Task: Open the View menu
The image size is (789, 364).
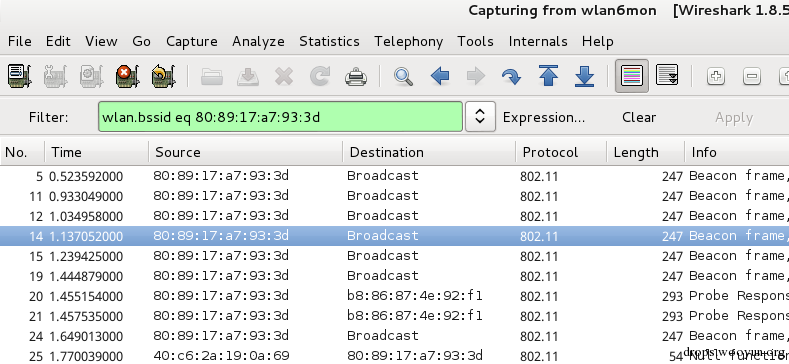Action: (x=101, y=41)
